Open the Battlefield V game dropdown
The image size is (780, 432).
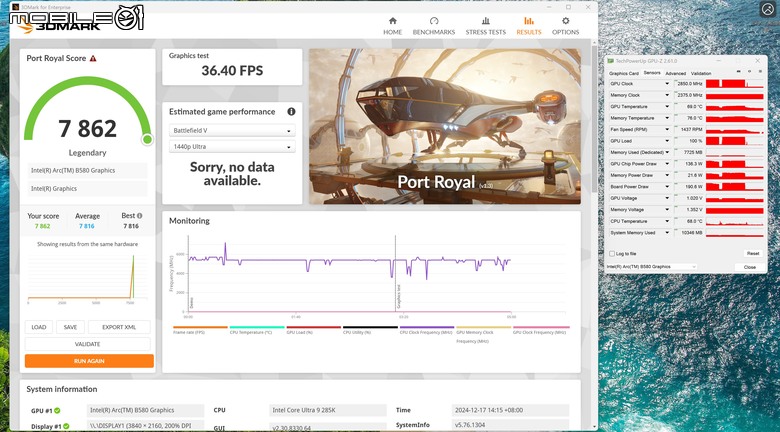pyautogui.click(x=232, y=130)
